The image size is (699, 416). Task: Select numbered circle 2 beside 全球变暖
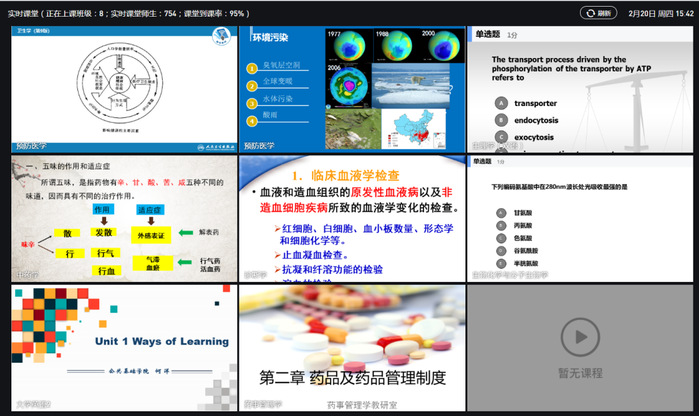point(252,86)
